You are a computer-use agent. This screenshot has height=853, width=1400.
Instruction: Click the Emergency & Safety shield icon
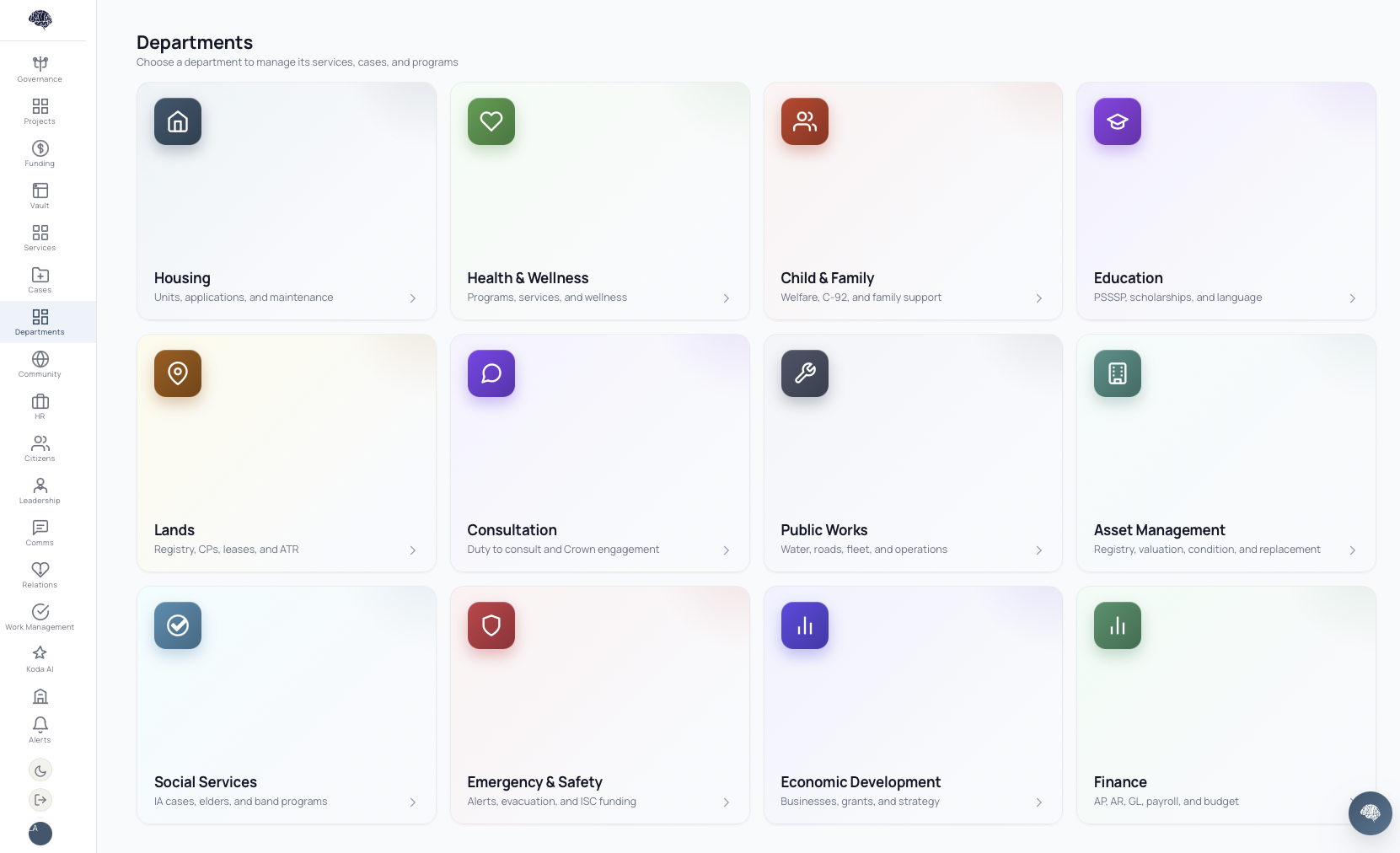point(491,625)
